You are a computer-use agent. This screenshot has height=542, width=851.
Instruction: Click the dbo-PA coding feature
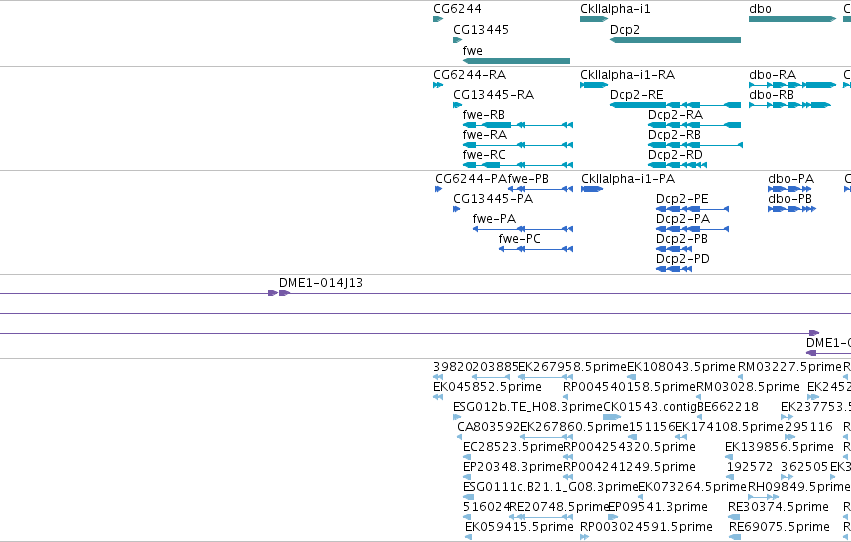(790, 189)
